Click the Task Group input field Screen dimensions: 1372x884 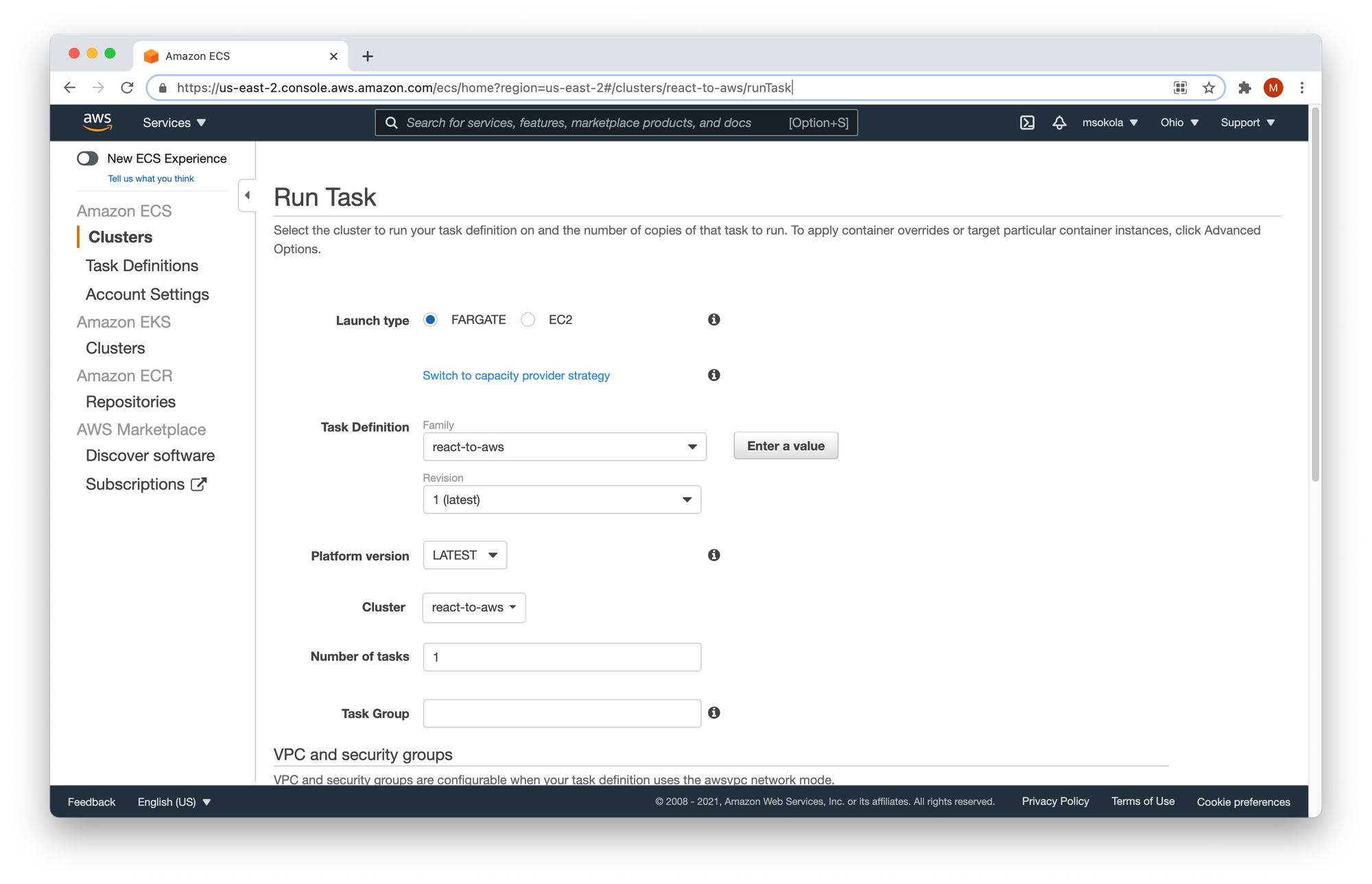[x=561, y=713]
